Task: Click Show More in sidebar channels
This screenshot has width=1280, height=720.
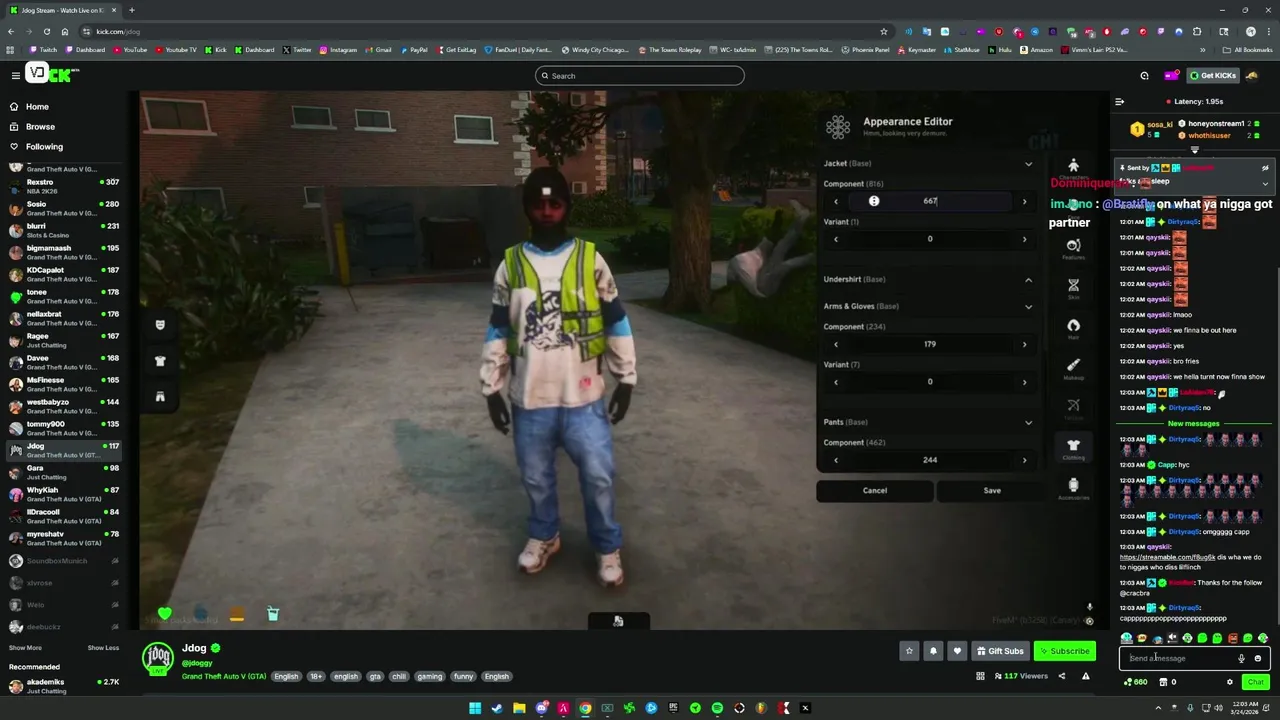Action: pos(25,648)
